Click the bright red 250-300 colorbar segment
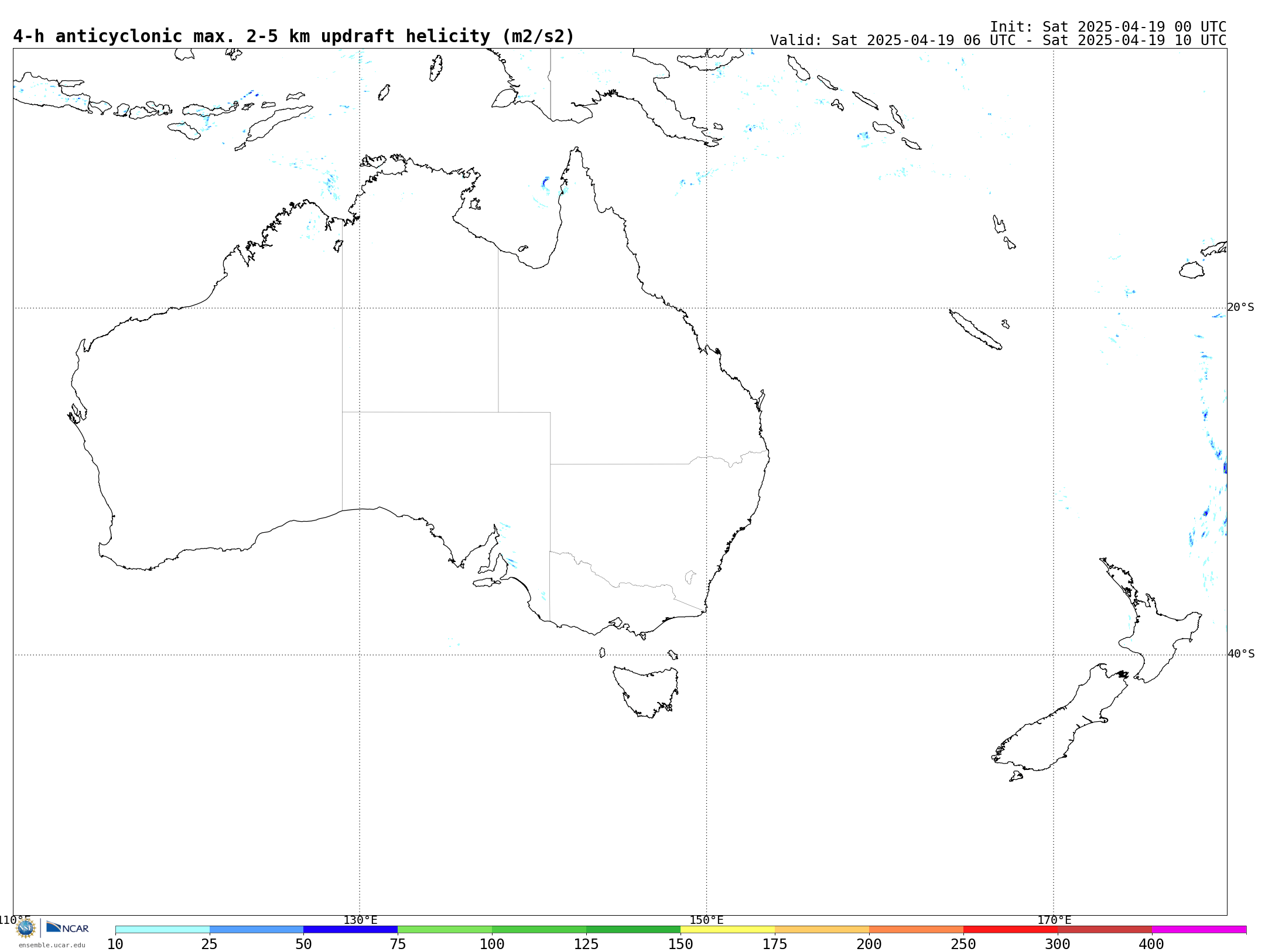The width and height of the screenshot is (1265, 952). 1010,930
